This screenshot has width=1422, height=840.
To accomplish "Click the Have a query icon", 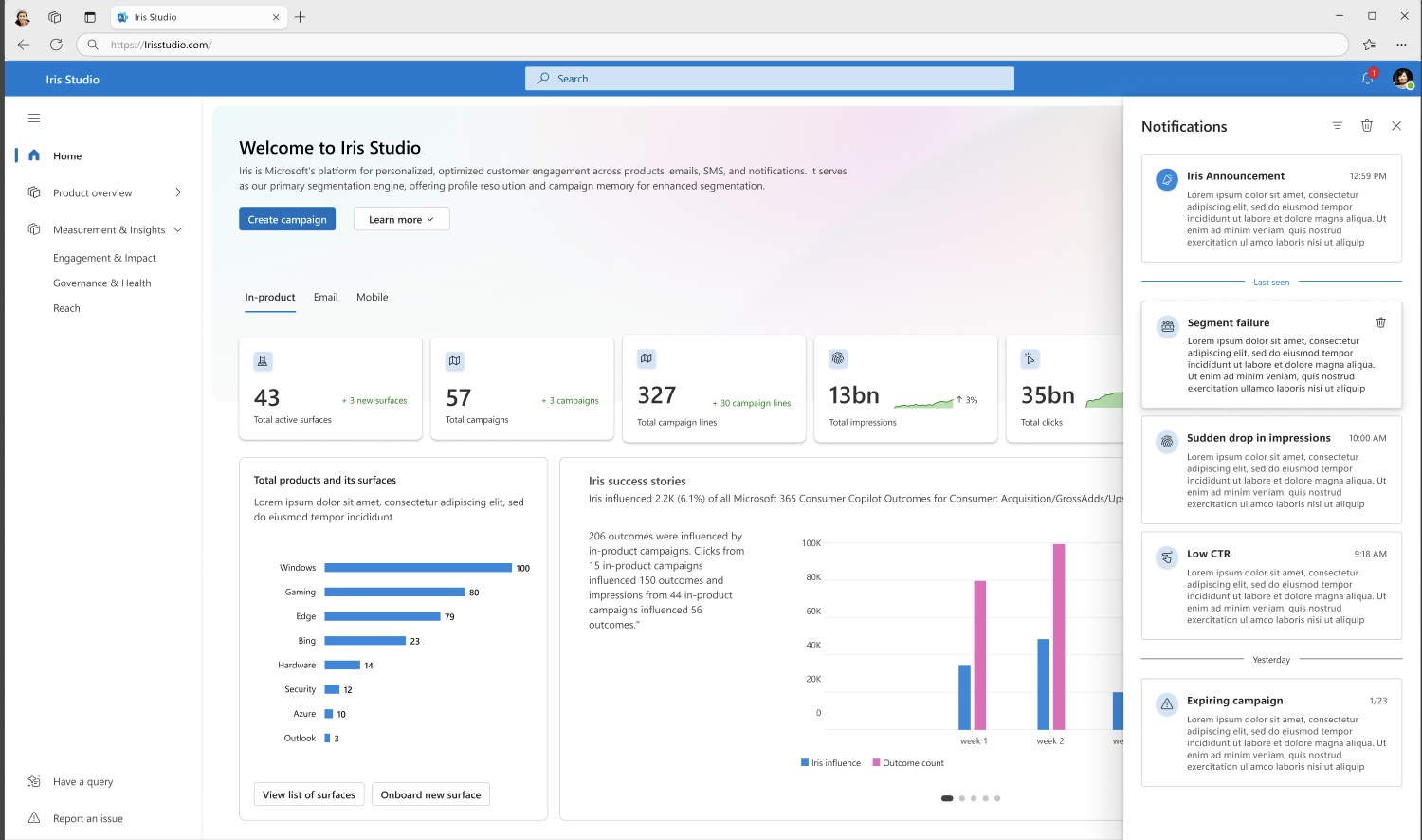I will click(34, 781).
